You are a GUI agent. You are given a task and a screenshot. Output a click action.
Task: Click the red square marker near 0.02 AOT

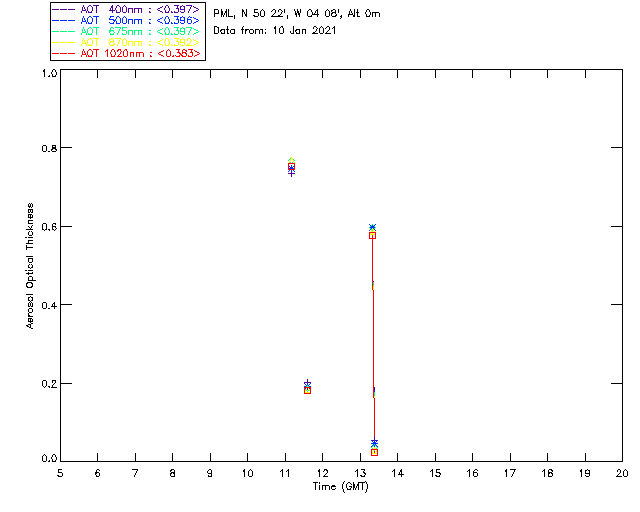[x=374, y=452]
